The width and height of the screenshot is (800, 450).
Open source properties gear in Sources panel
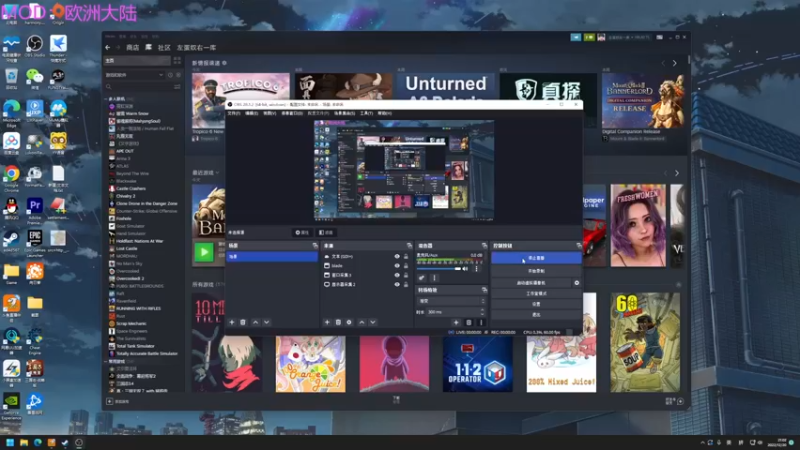click(x=349, y=322)
